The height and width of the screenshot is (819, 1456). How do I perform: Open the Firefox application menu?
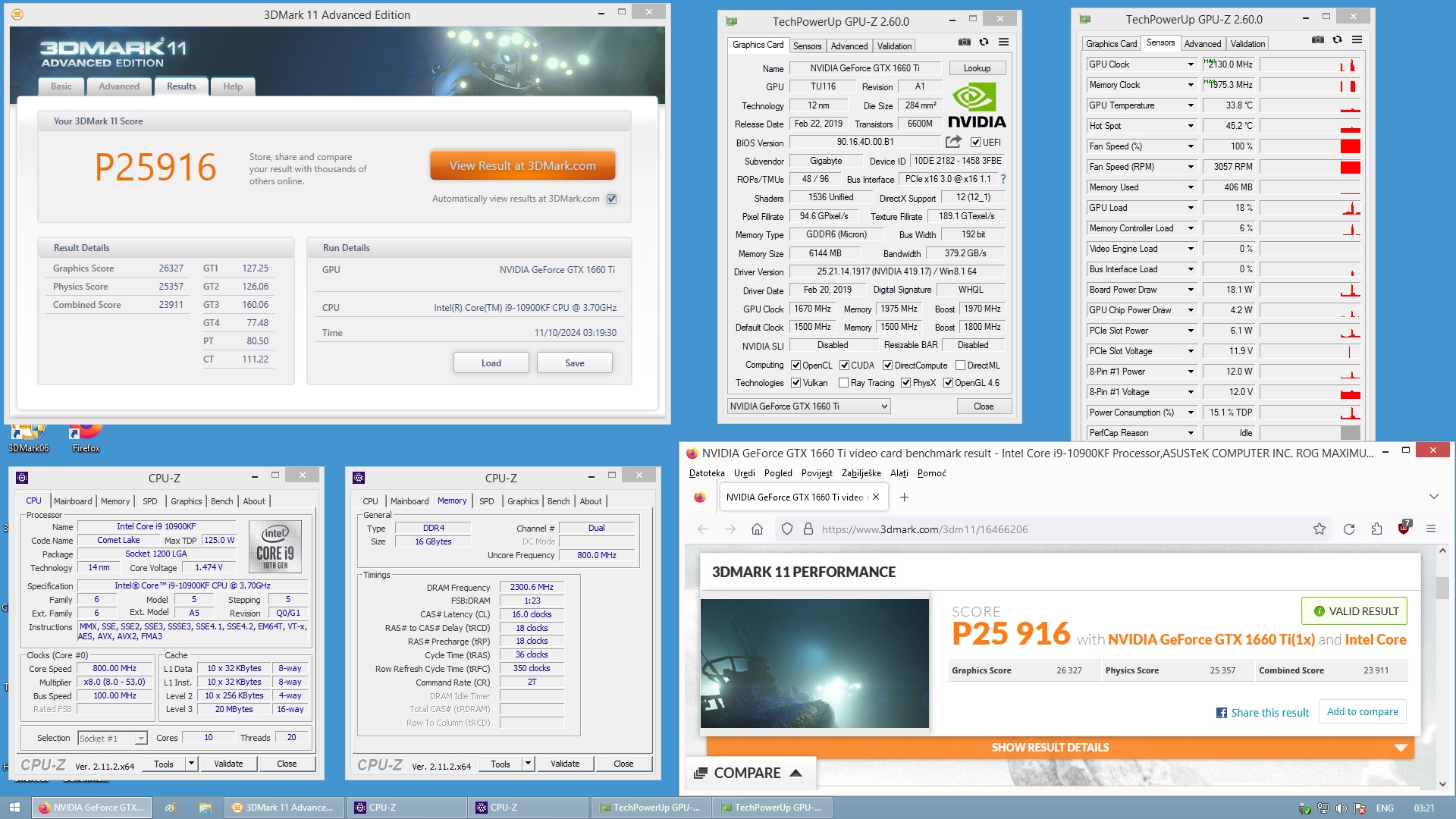[1431, 529]
